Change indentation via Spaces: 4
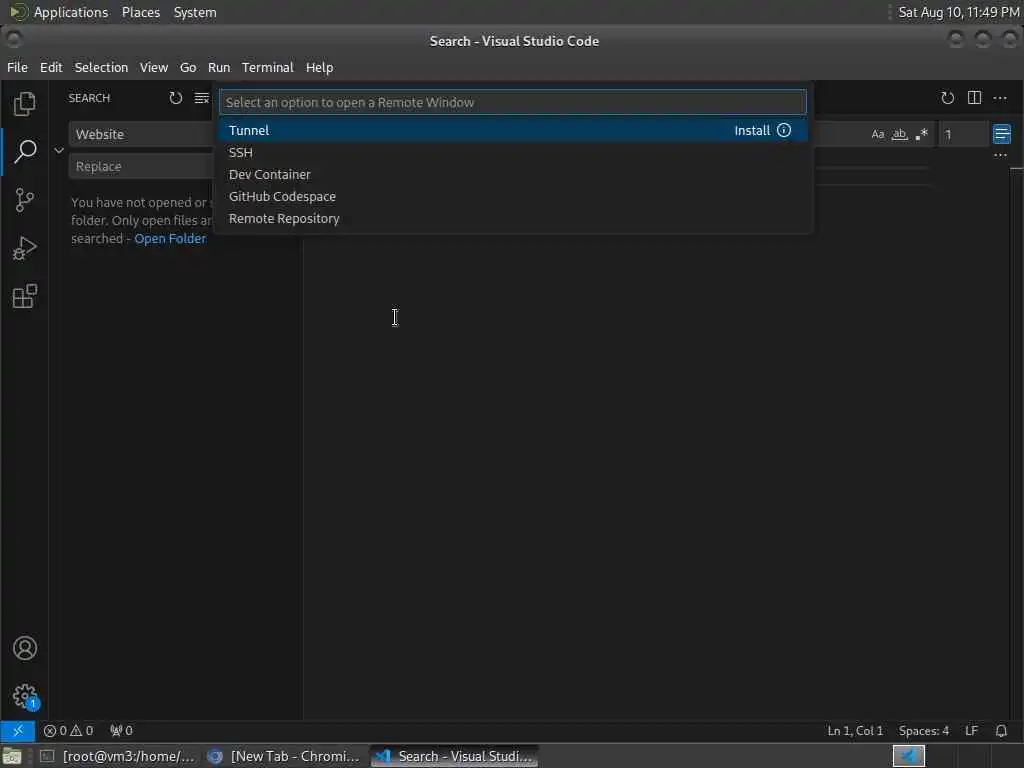 click(923, 730)
